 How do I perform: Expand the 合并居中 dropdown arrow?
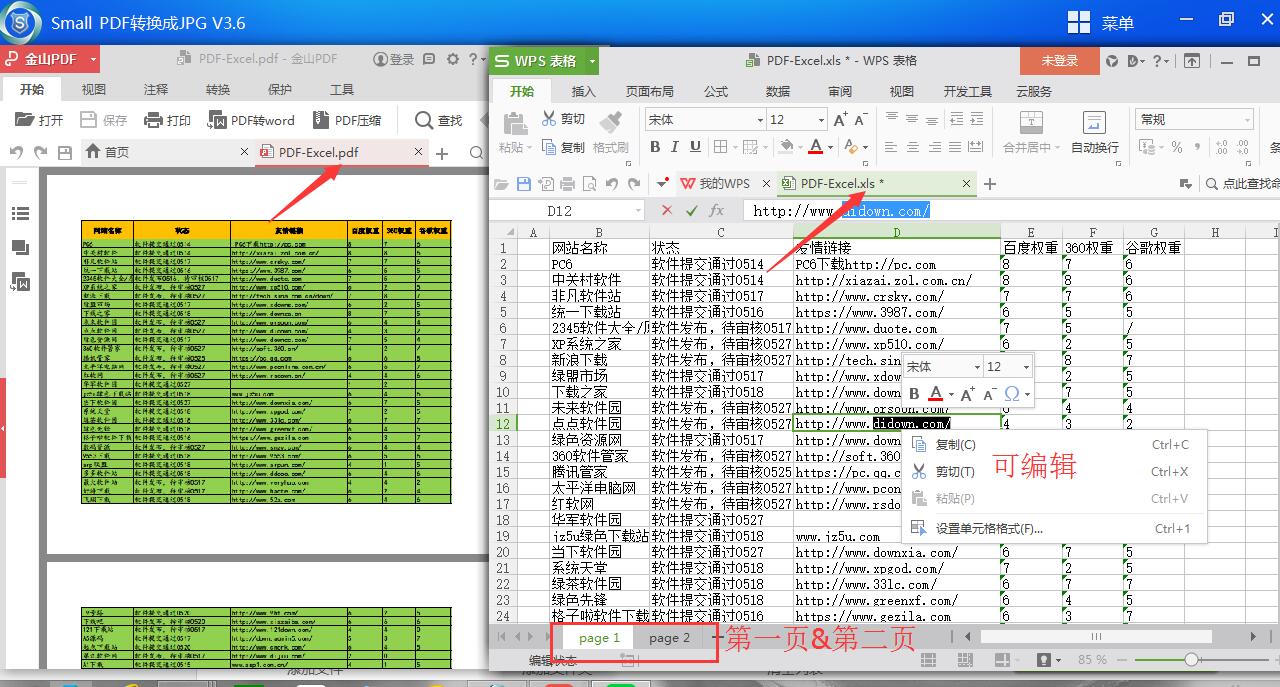pyautogui.click(x=1058, y=147)
